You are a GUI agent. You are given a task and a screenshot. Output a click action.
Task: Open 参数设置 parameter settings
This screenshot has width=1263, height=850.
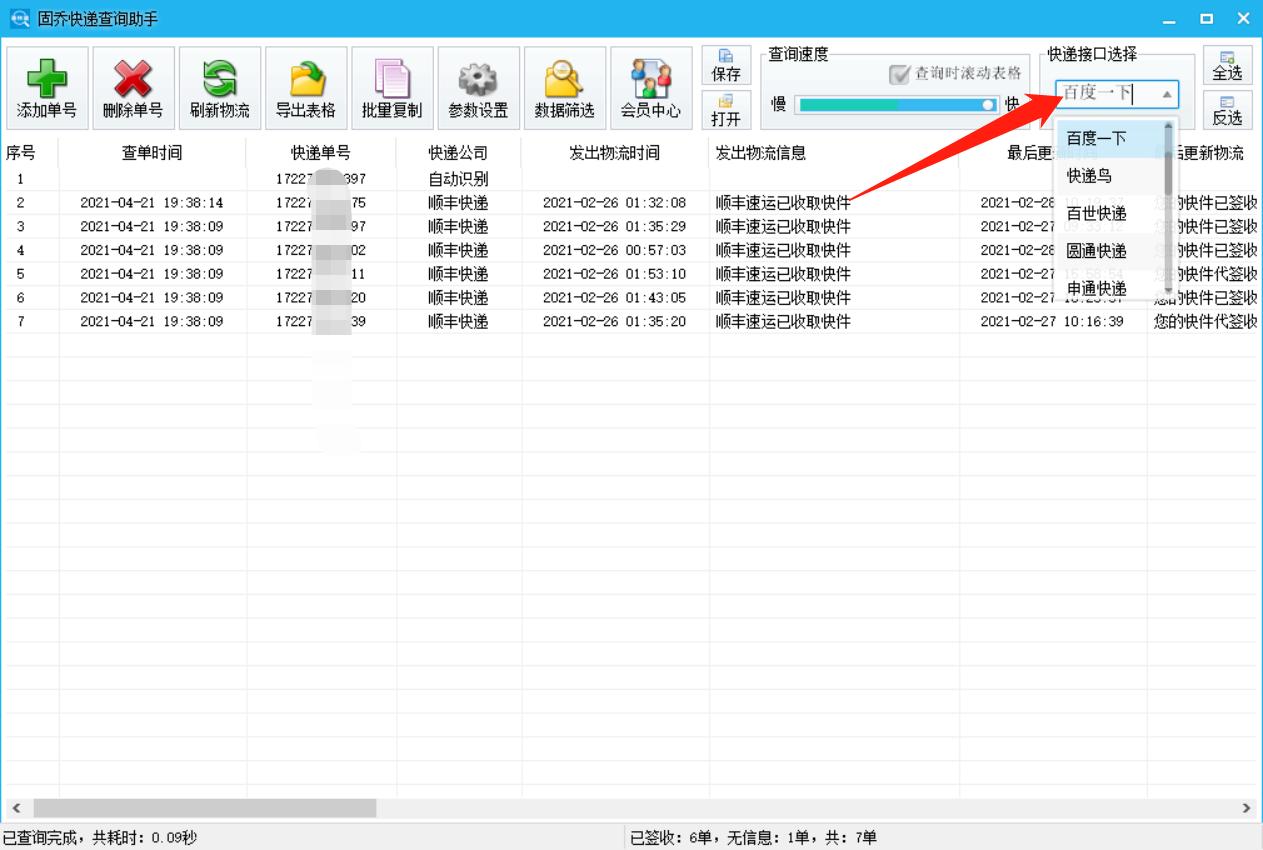(478, 88)
